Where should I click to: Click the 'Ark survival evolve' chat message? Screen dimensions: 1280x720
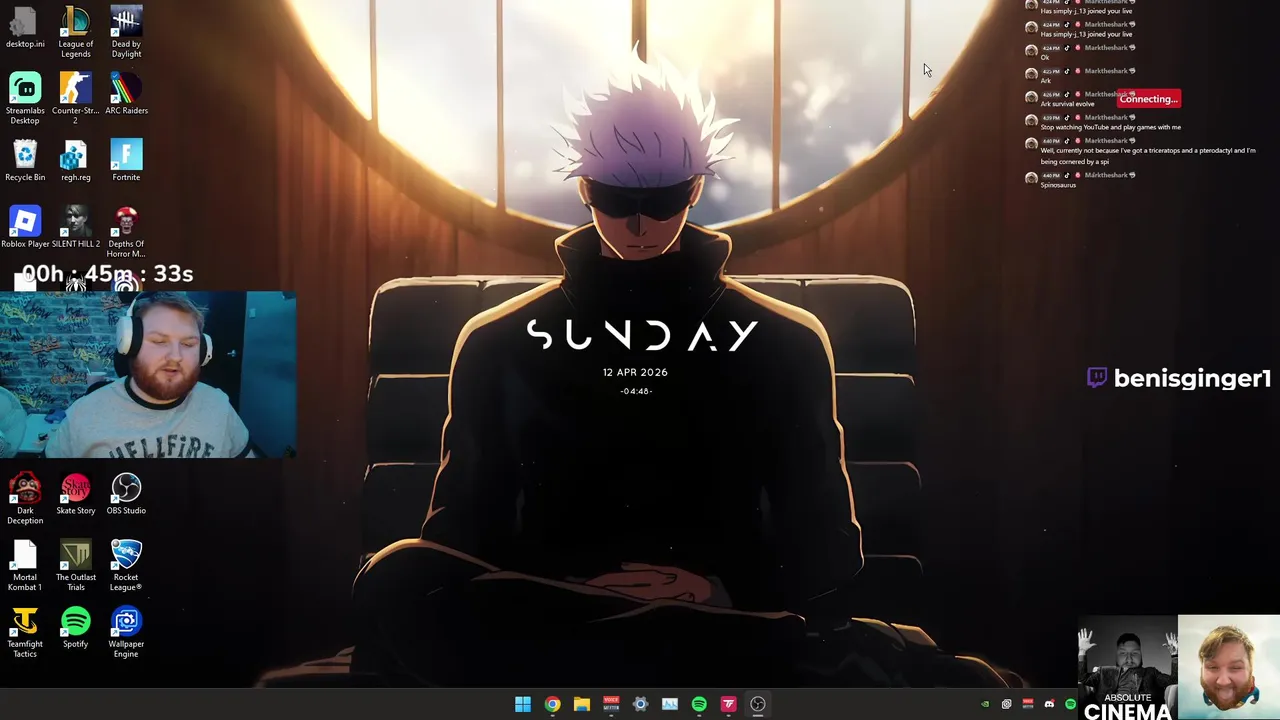coord(1067,104)
